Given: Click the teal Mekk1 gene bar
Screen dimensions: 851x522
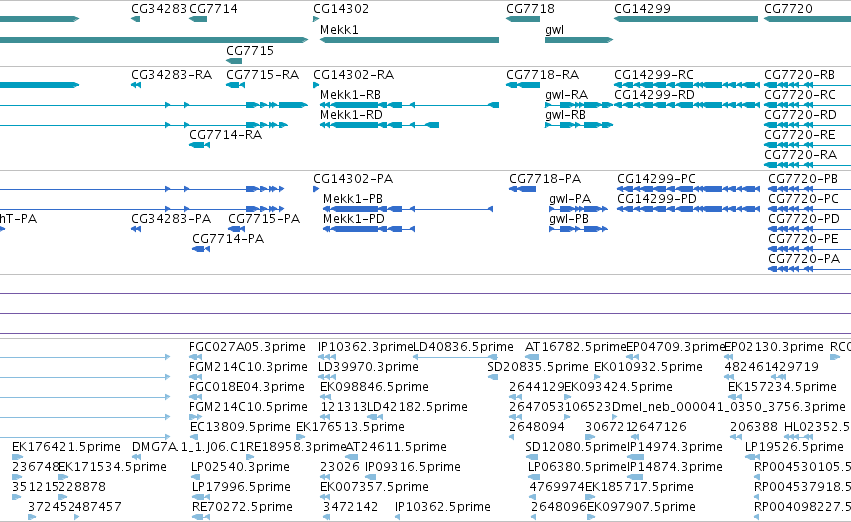Looking at the screenshot, I should pyautogui.click(x=409, y=40).
